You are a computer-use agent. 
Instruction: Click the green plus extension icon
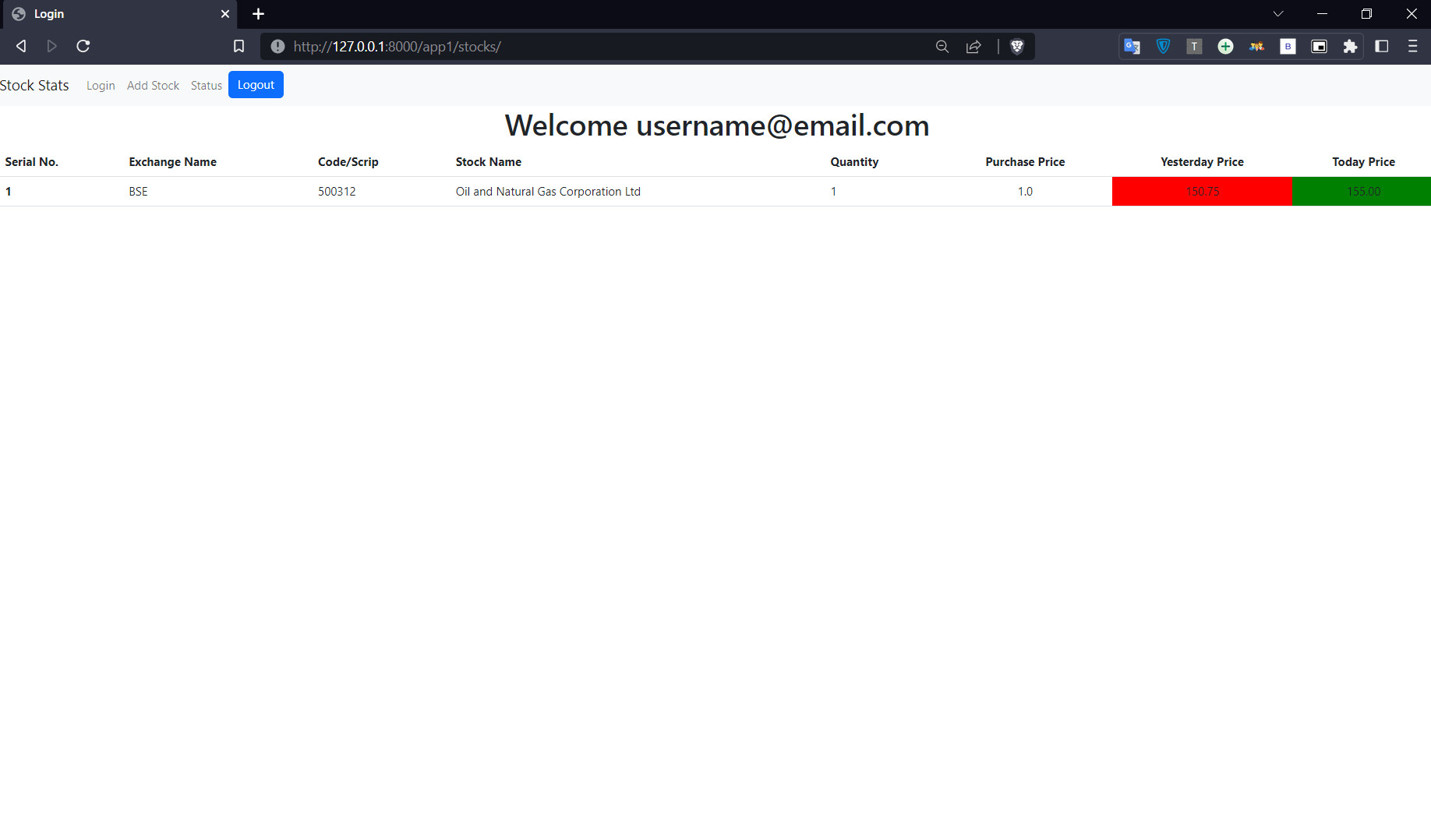point(1225,46)
